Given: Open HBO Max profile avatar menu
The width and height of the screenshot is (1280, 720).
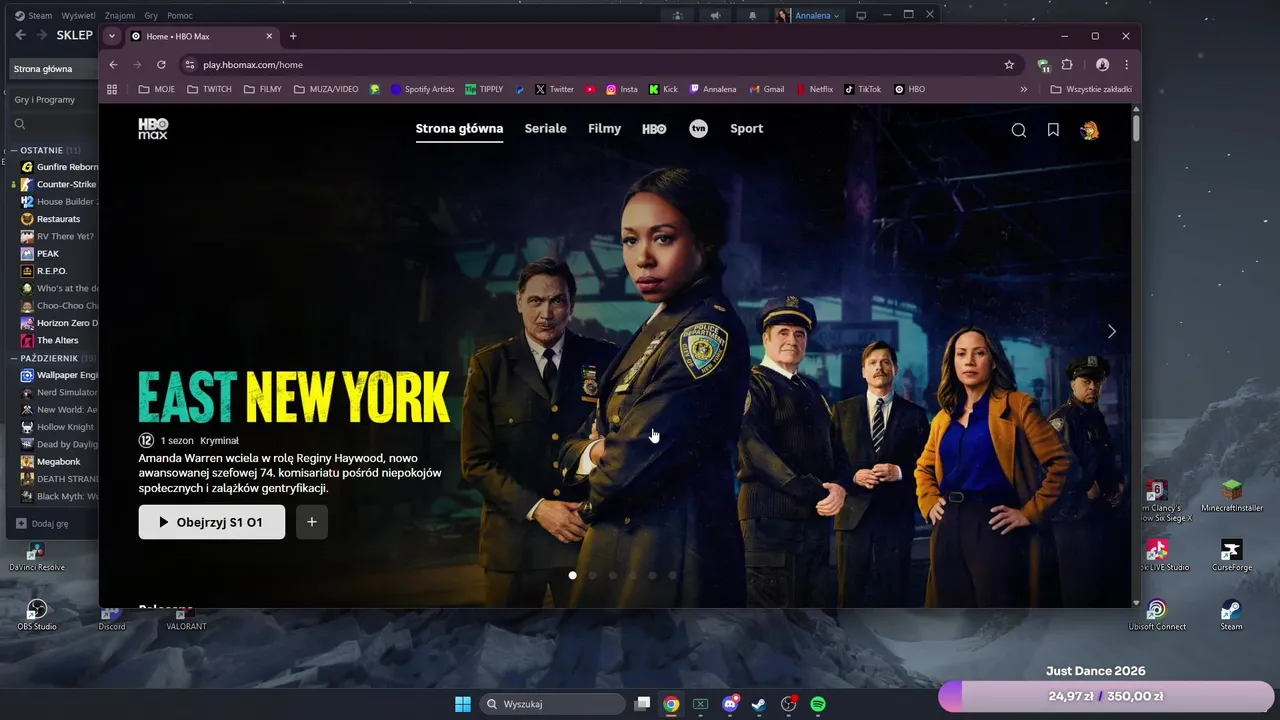Looking at the screenshot, I should click(1090, 130).
